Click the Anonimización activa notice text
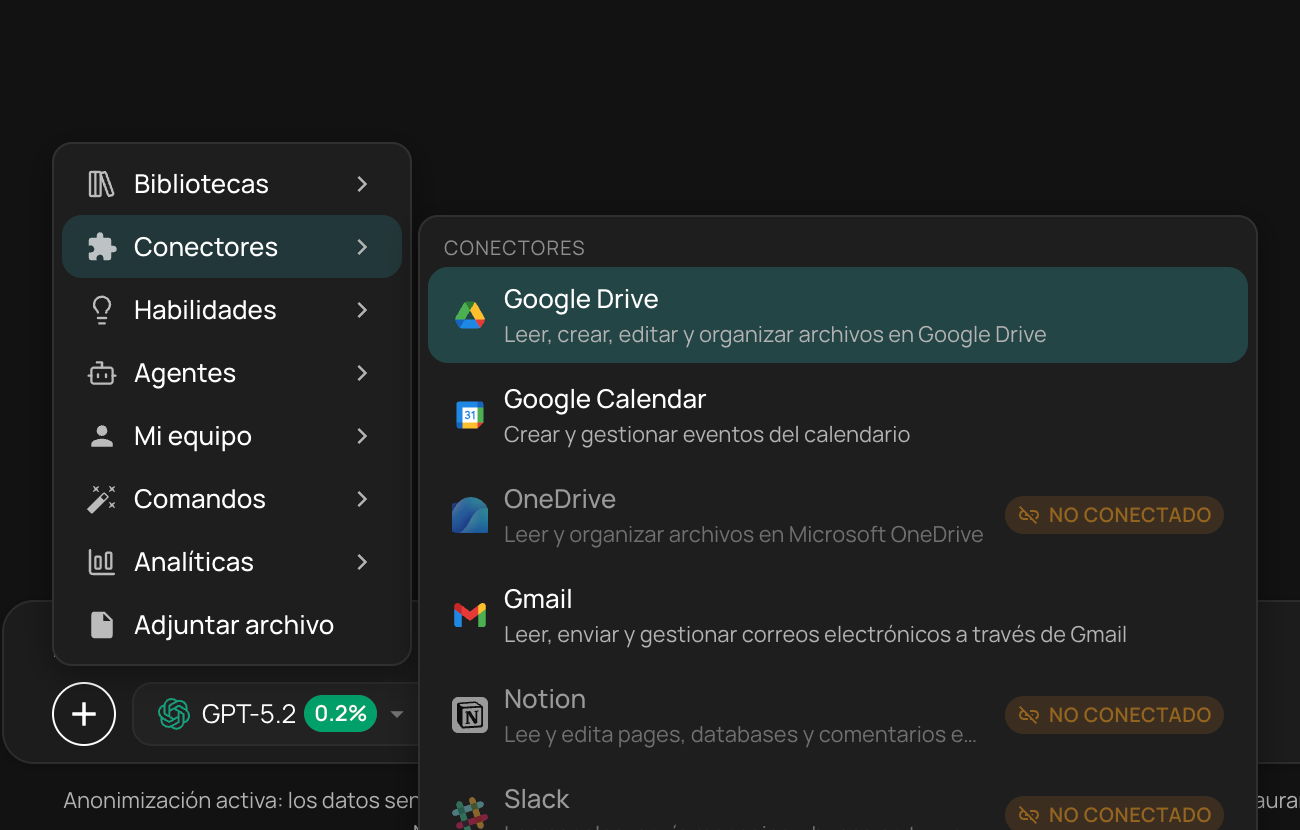1300x830 pixels. 240,801
